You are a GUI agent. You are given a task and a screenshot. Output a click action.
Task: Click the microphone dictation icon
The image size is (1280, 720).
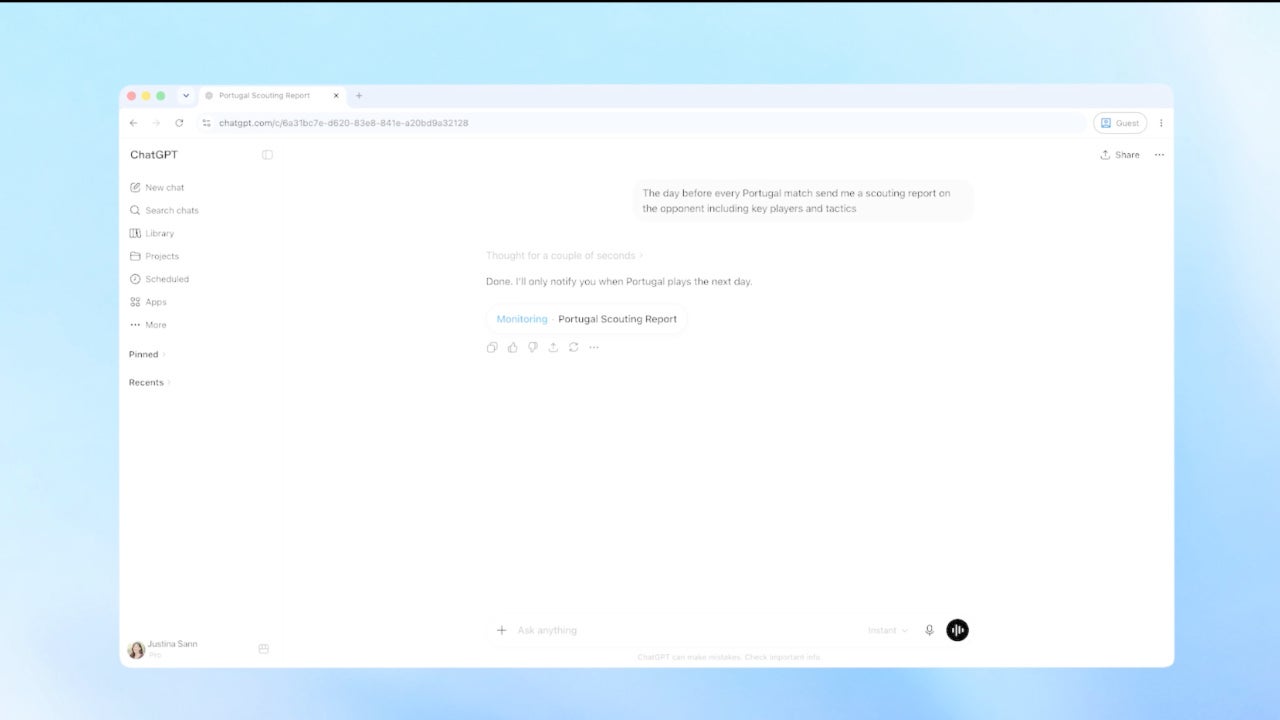tap(929, 631)
